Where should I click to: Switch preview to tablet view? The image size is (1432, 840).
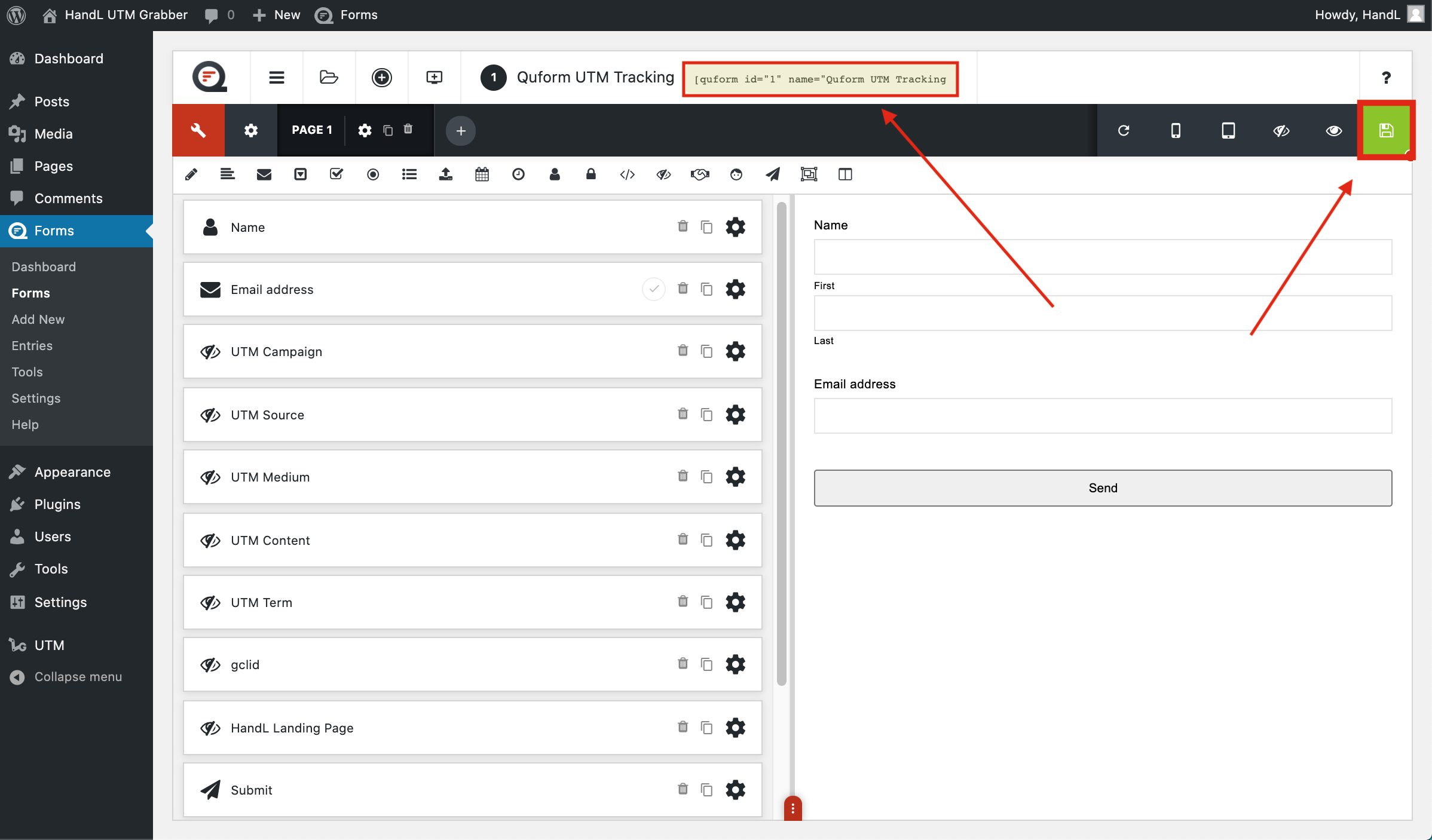click(x=1228, y=130)
